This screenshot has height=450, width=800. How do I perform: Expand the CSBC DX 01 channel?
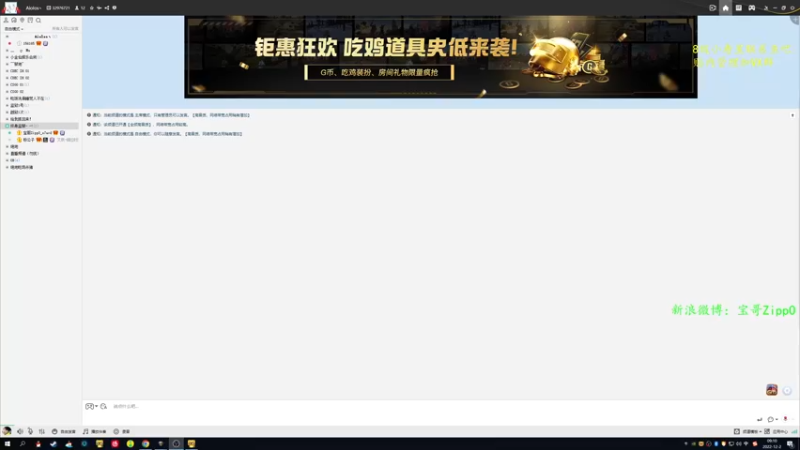pyautogui.click(x=7, y=71)
